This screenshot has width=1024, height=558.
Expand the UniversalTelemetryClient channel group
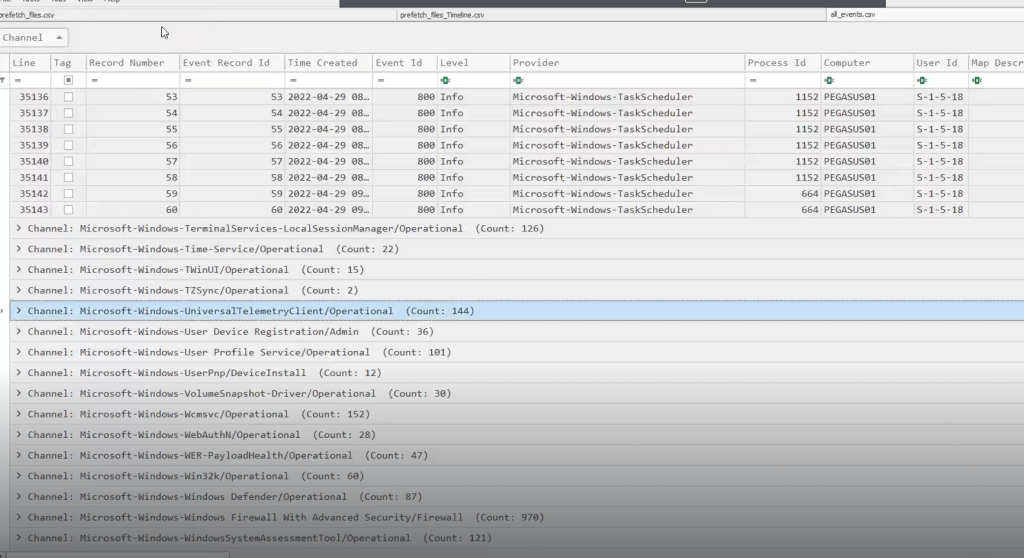(x=18, y=311)
